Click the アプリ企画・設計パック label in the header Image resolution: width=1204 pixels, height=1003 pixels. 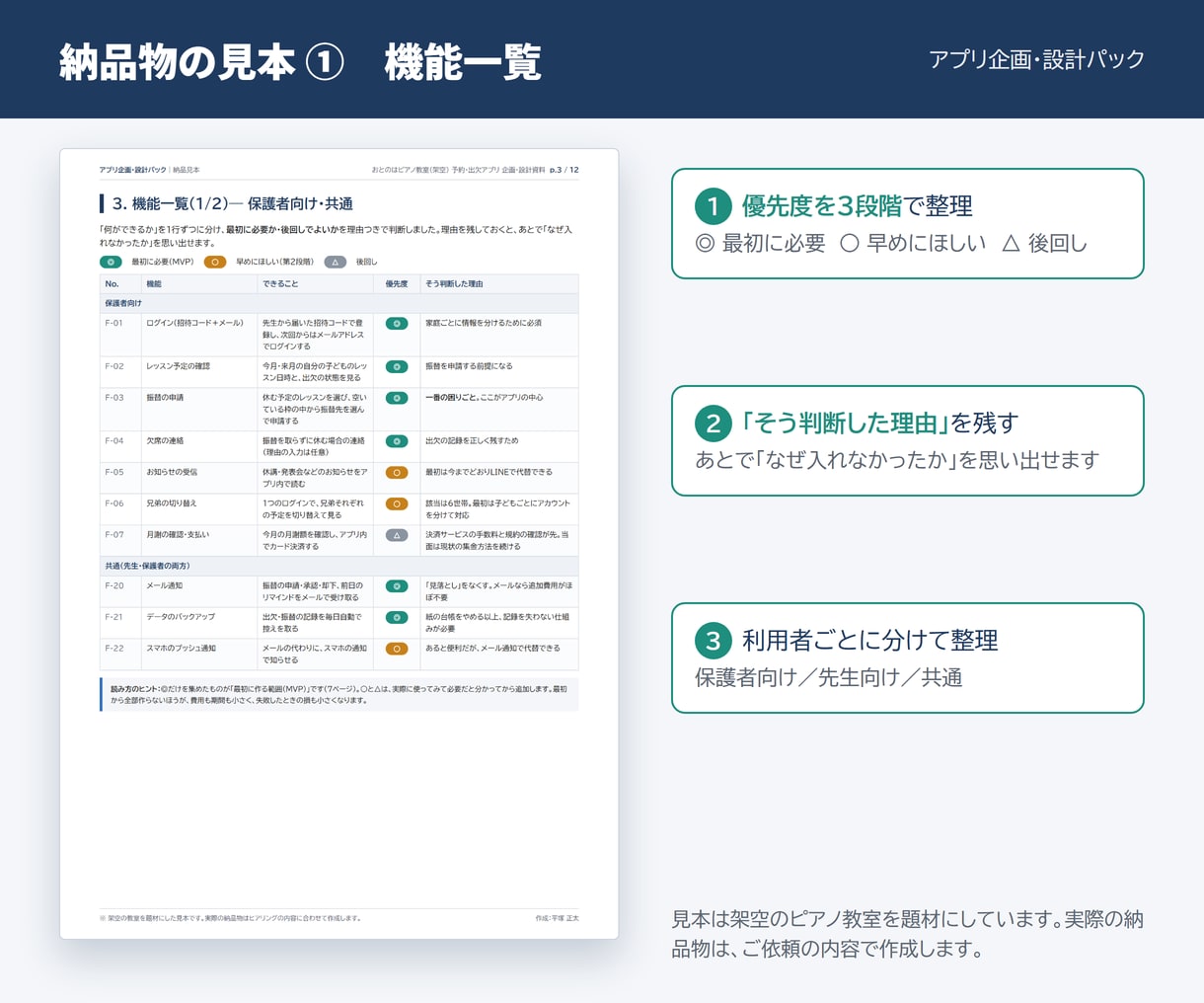point(1036,59)
